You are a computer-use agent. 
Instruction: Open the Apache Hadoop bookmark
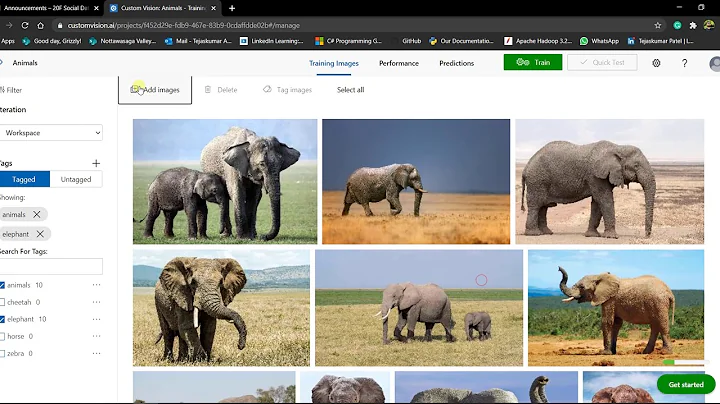coord(538,41)
